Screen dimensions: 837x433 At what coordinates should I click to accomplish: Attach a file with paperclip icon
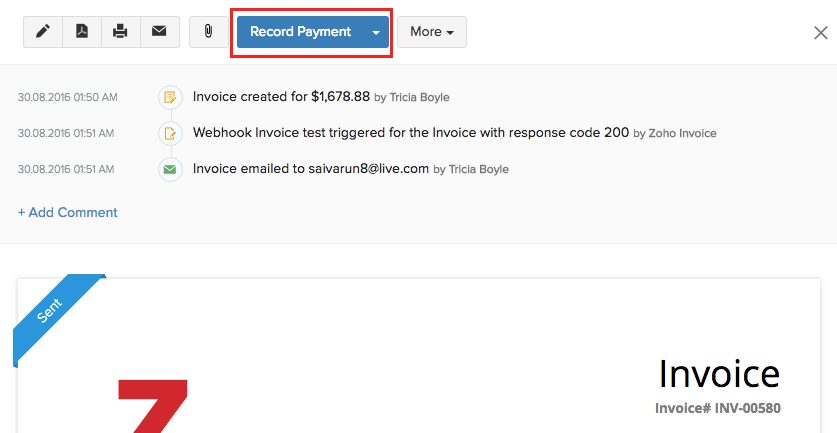click(x=208, y=31)
